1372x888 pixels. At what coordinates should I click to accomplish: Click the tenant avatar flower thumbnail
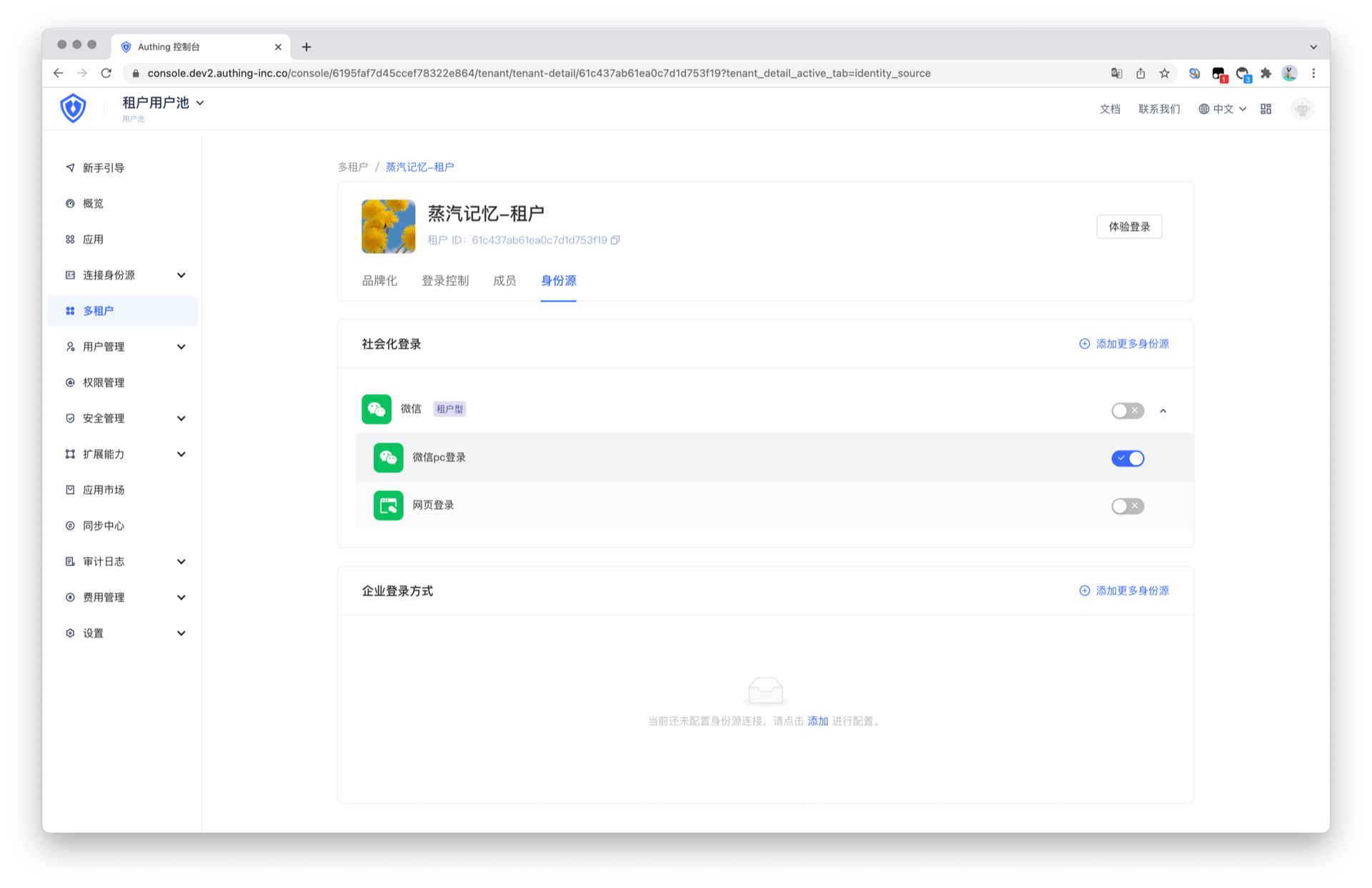click(388, 227)
